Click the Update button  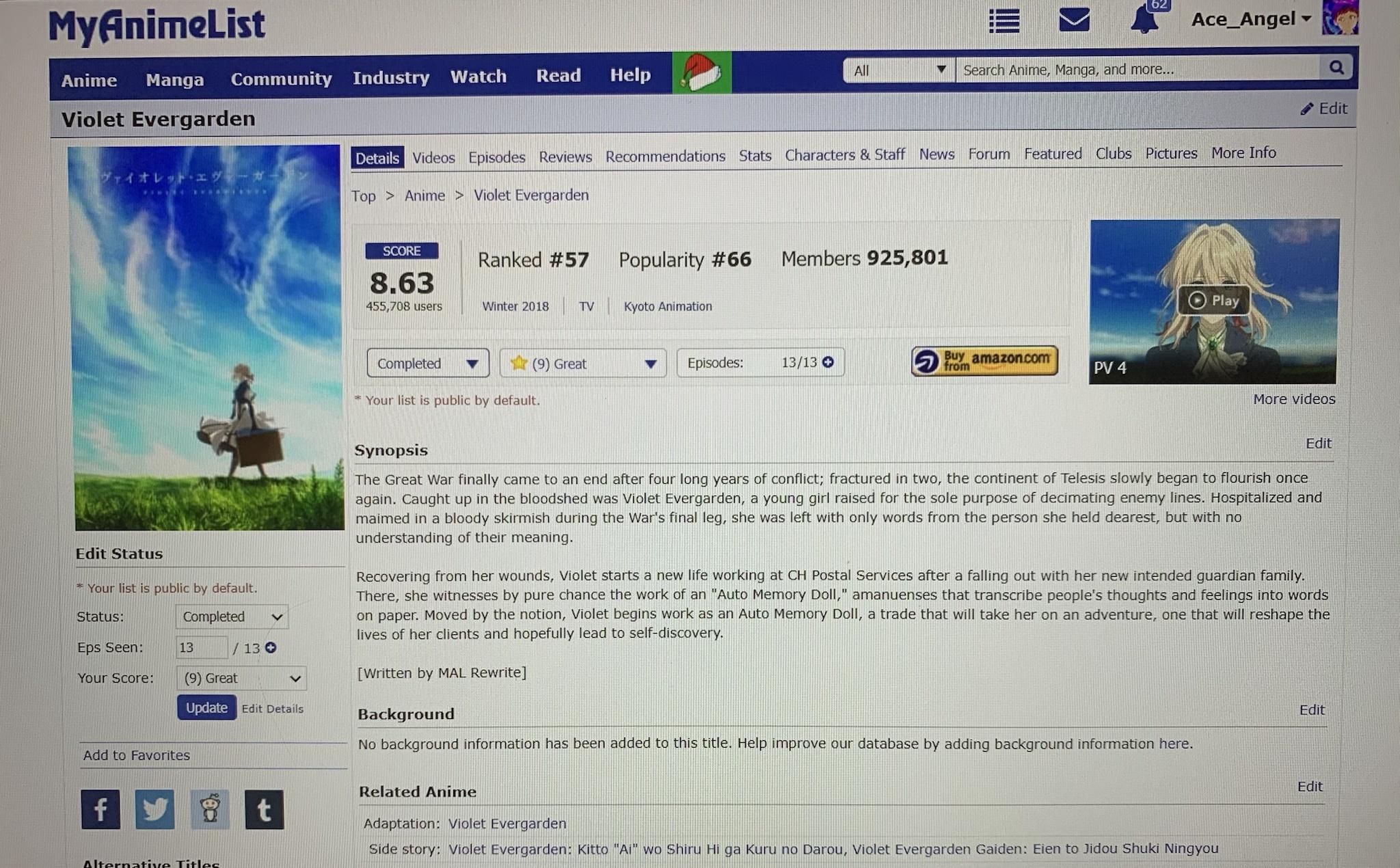[x=206, y=707]
